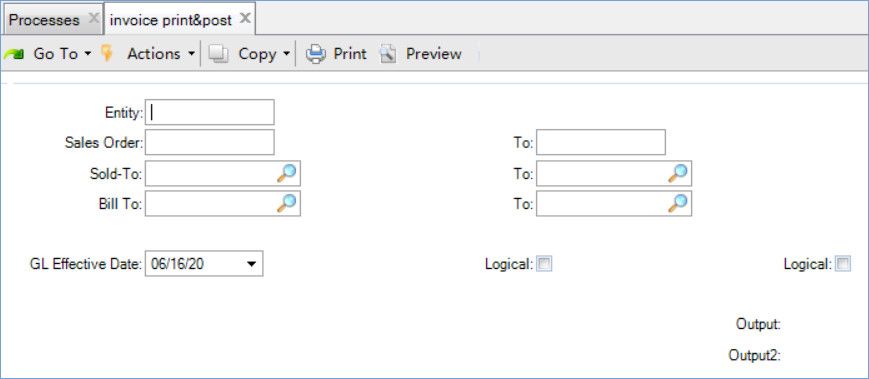Viewport: 869px width, 379px height.
Task: Click the GL Effective Date label
Action: coord(86,264)
